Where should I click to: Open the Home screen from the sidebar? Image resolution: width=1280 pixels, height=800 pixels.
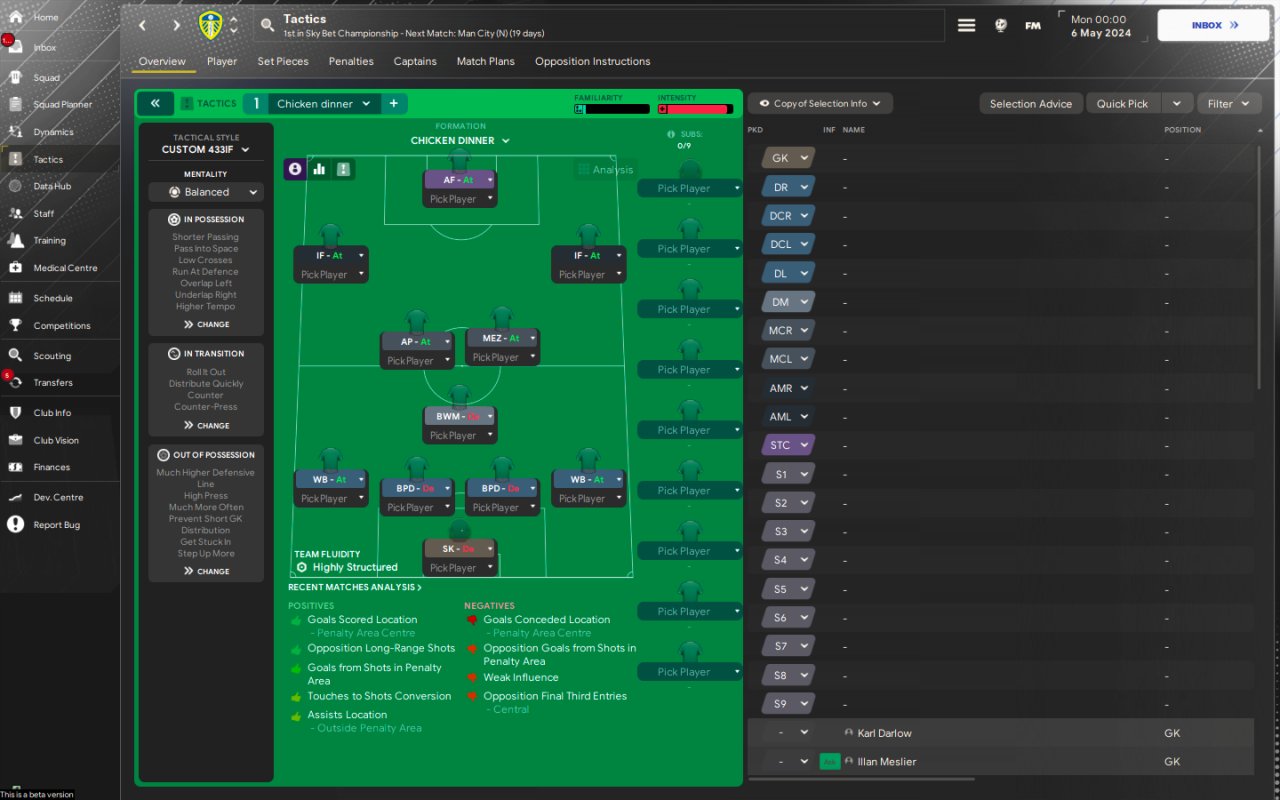[x=45, y=17]
